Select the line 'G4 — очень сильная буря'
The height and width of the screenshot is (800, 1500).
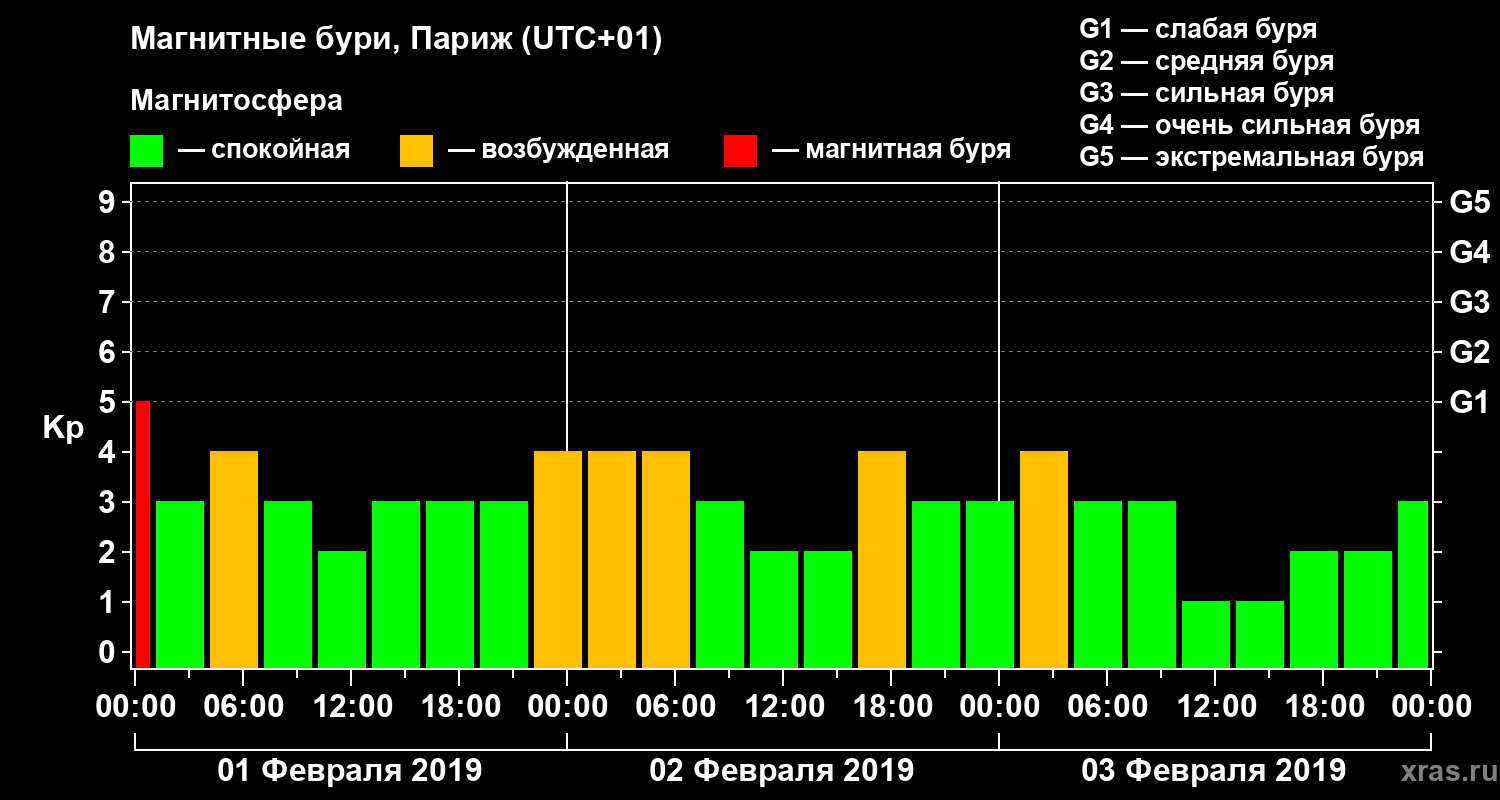tap(1249, 125)
